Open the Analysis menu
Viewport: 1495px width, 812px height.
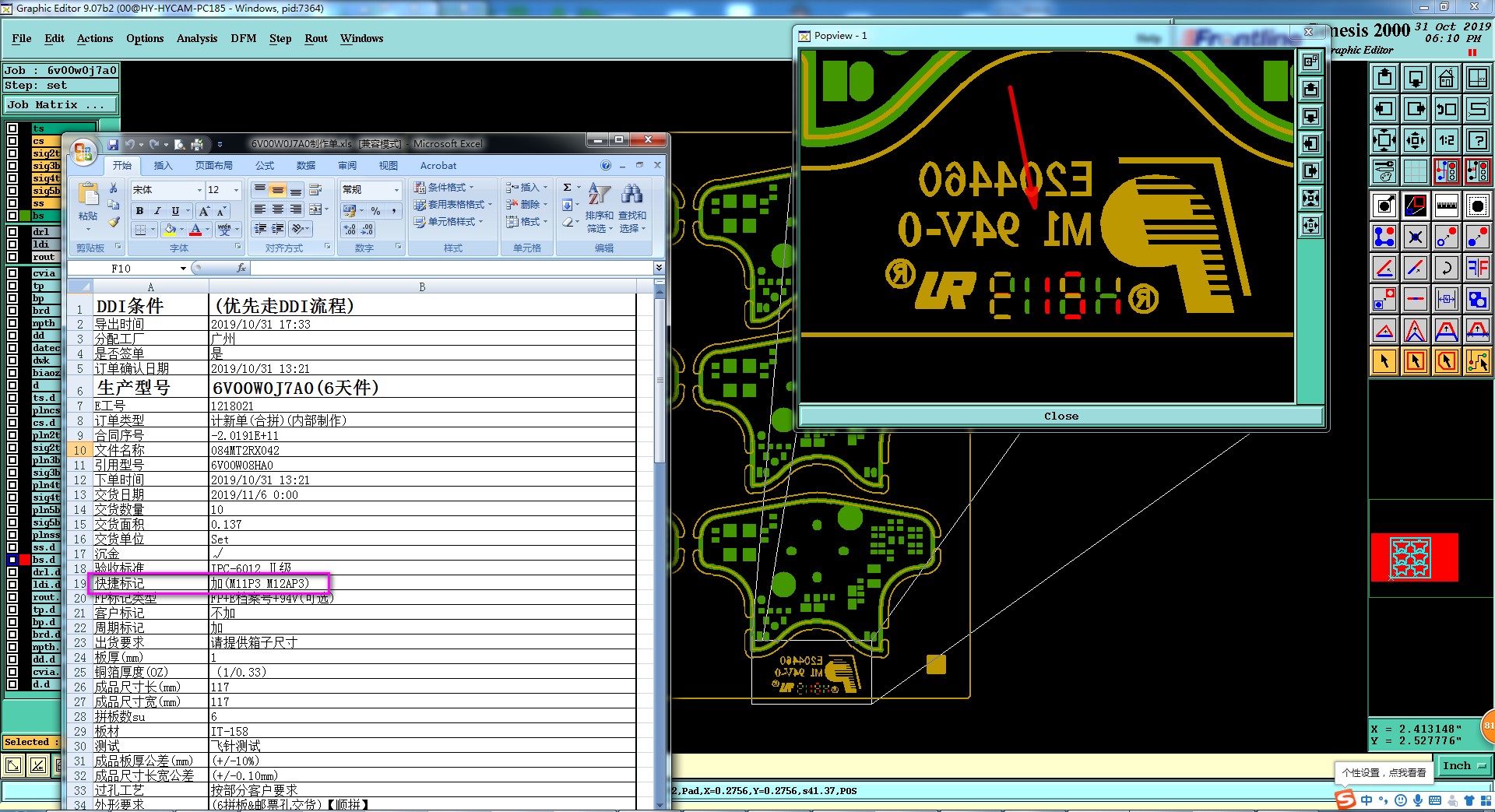[197, 38]
